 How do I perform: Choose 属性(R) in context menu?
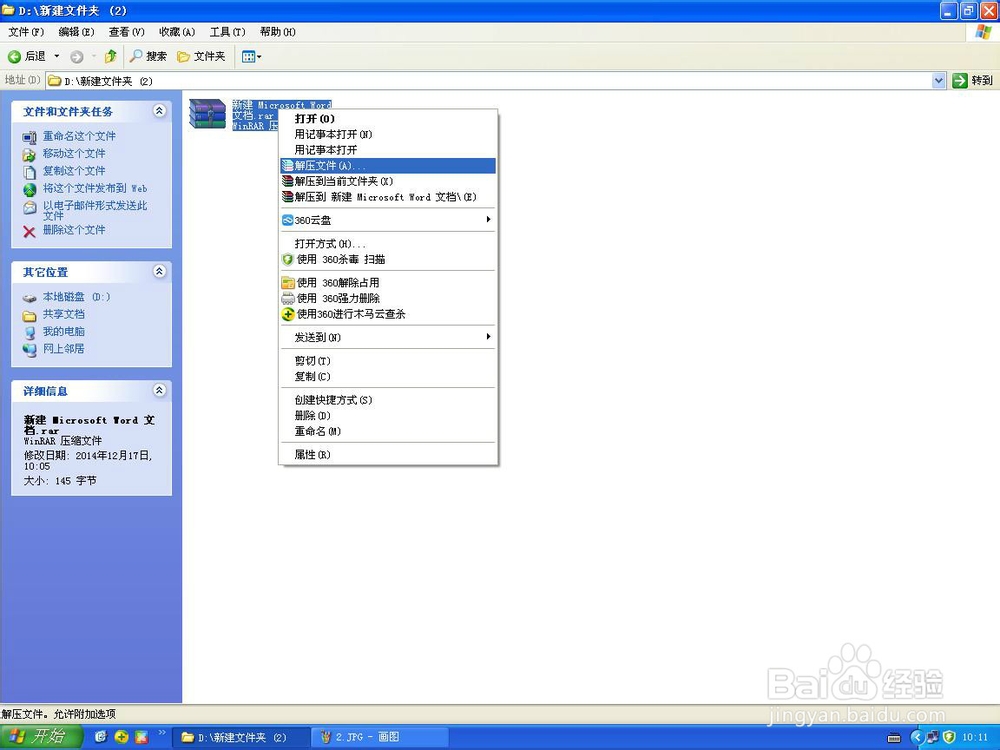pos(388,455)
